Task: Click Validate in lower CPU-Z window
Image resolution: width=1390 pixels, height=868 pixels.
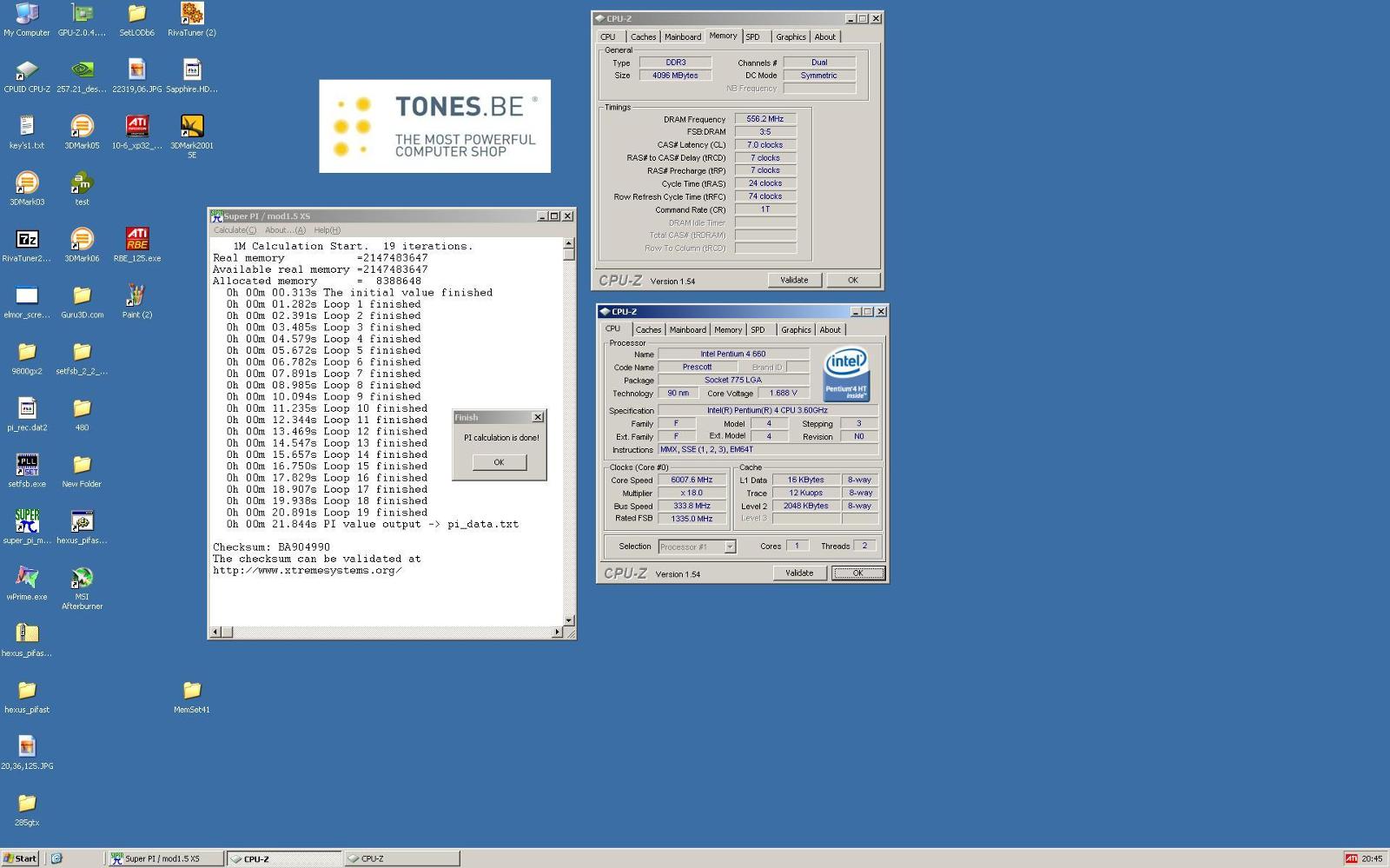Action: coord(799,573)
